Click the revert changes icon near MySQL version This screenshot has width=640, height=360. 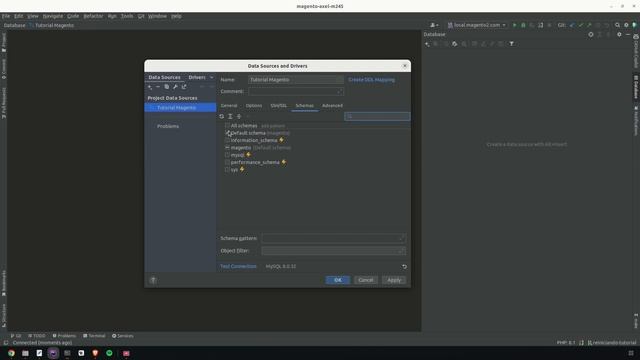click(x=404, y=267)
